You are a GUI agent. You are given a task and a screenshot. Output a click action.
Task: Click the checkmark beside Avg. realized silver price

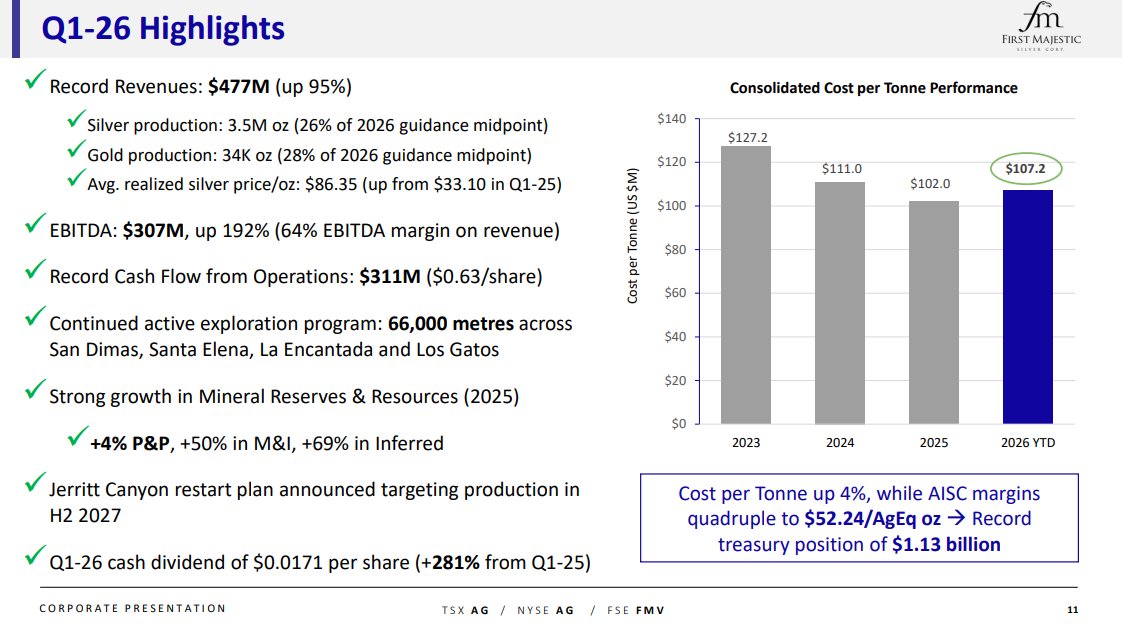click(77, 178)
